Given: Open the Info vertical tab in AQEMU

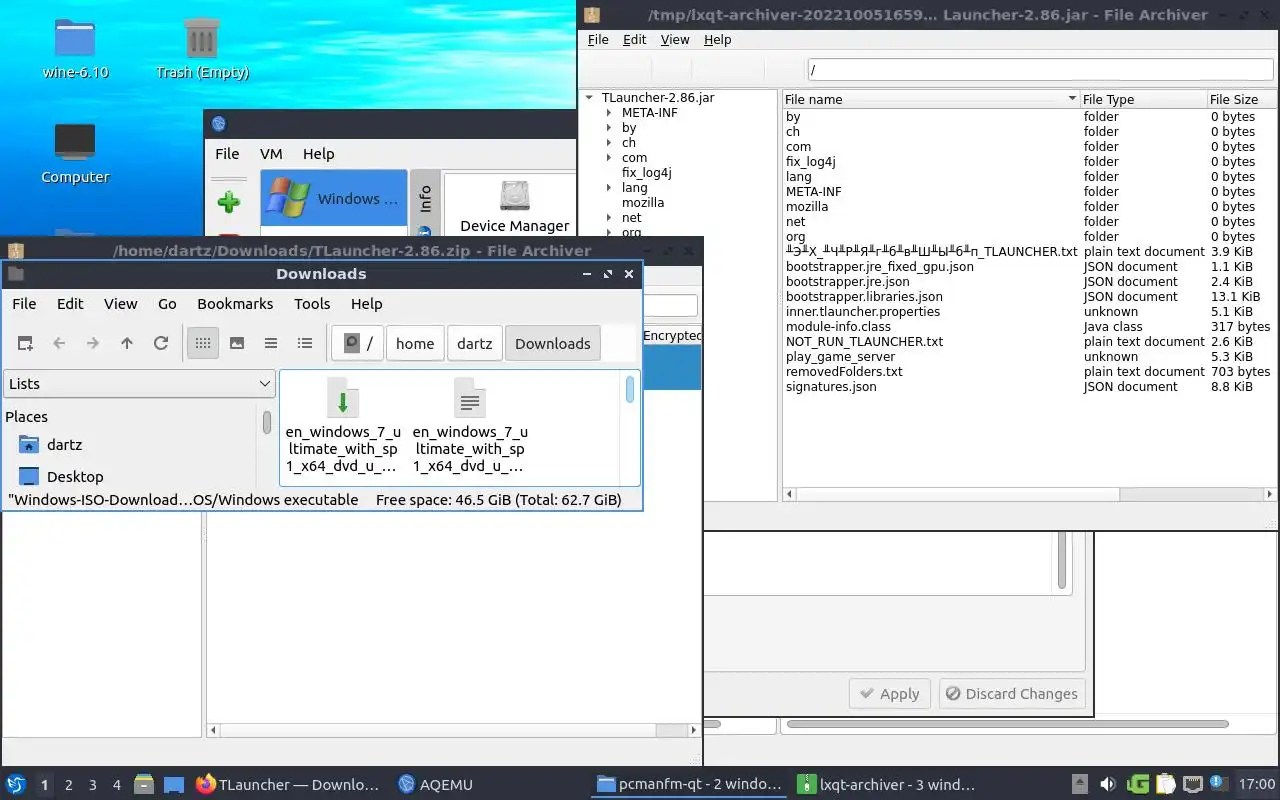Looking at the screenshot, I should coord(425,198).
